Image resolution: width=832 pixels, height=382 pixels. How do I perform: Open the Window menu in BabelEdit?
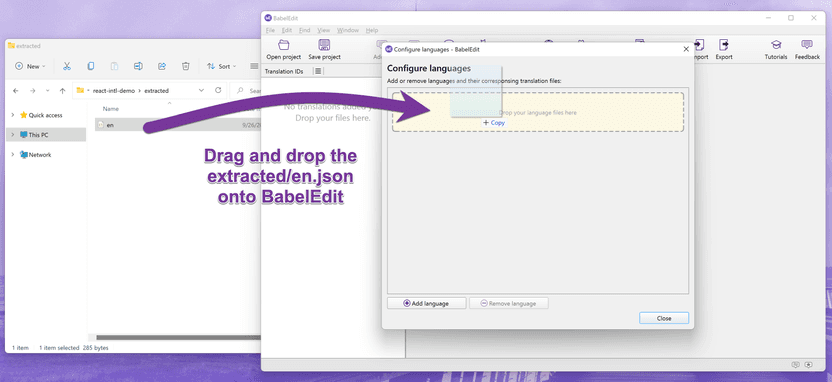pos(348,30)
